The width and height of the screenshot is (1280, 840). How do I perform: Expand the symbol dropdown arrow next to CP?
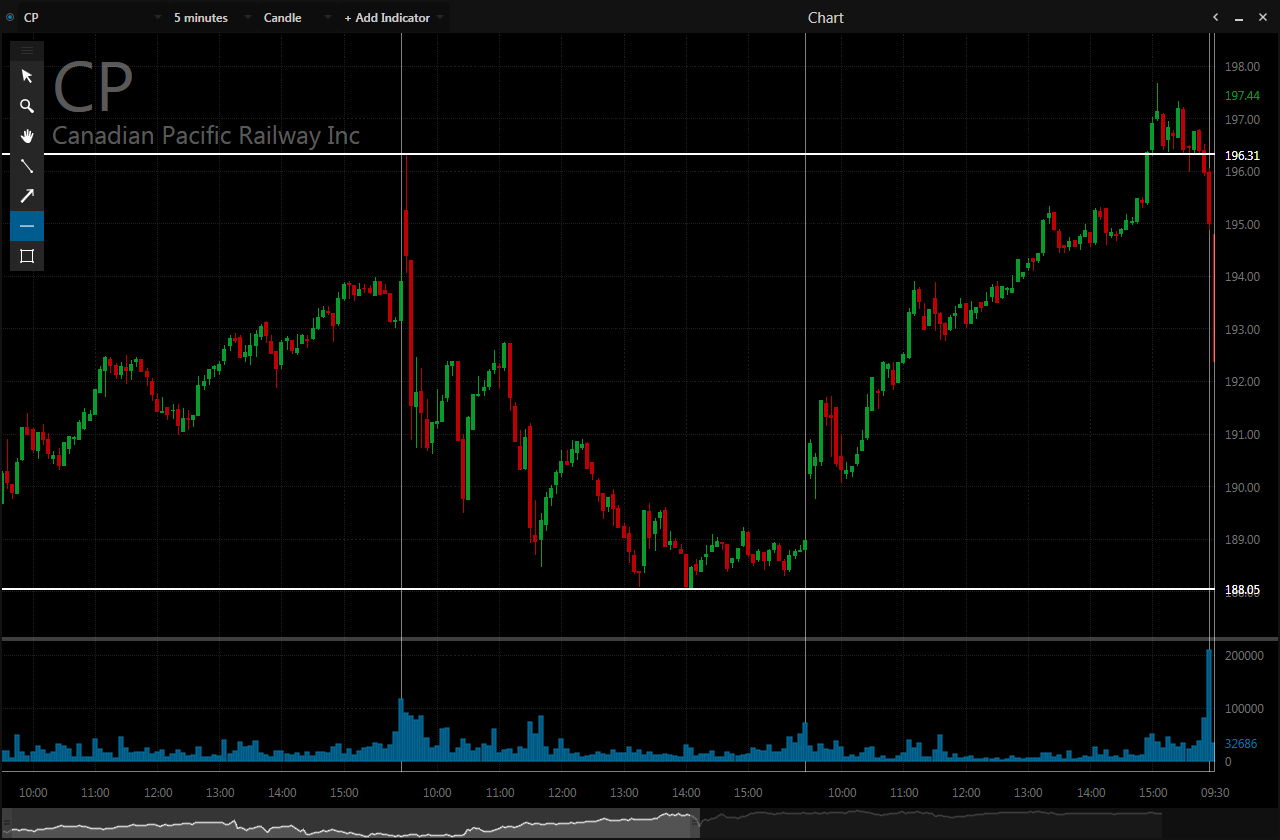click(158, 18)
